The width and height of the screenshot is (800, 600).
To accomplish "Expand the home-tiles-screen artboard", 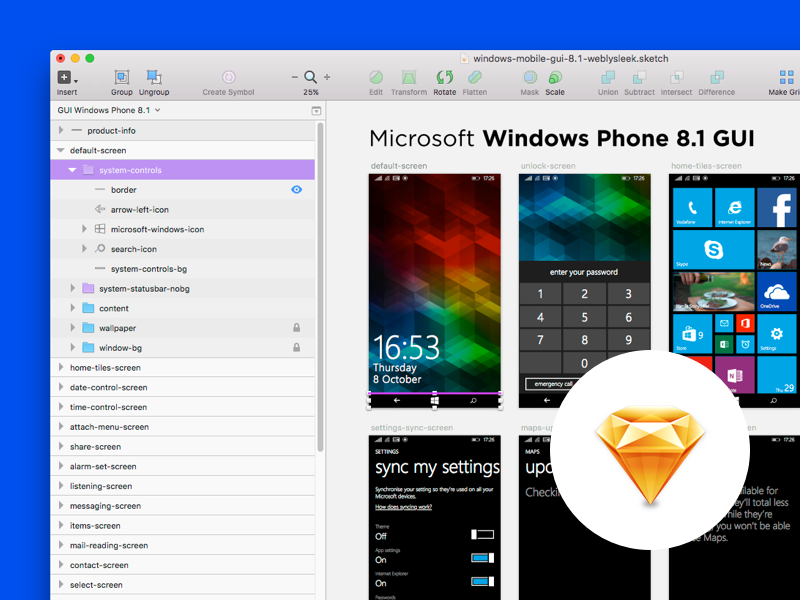I will pyautogui.click(x=61, y=367).
